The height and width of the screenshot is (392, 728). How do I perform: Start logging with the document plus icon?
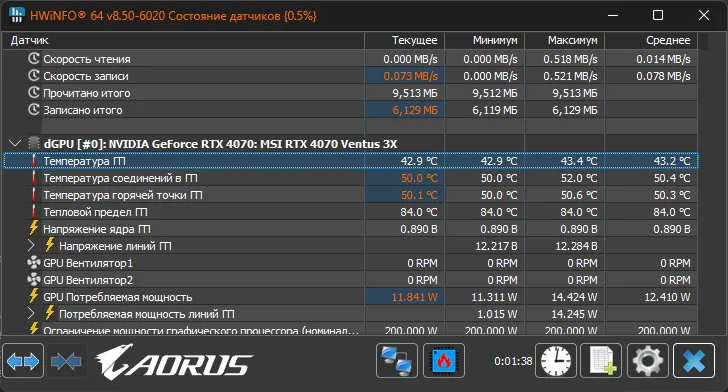point(601,360)
